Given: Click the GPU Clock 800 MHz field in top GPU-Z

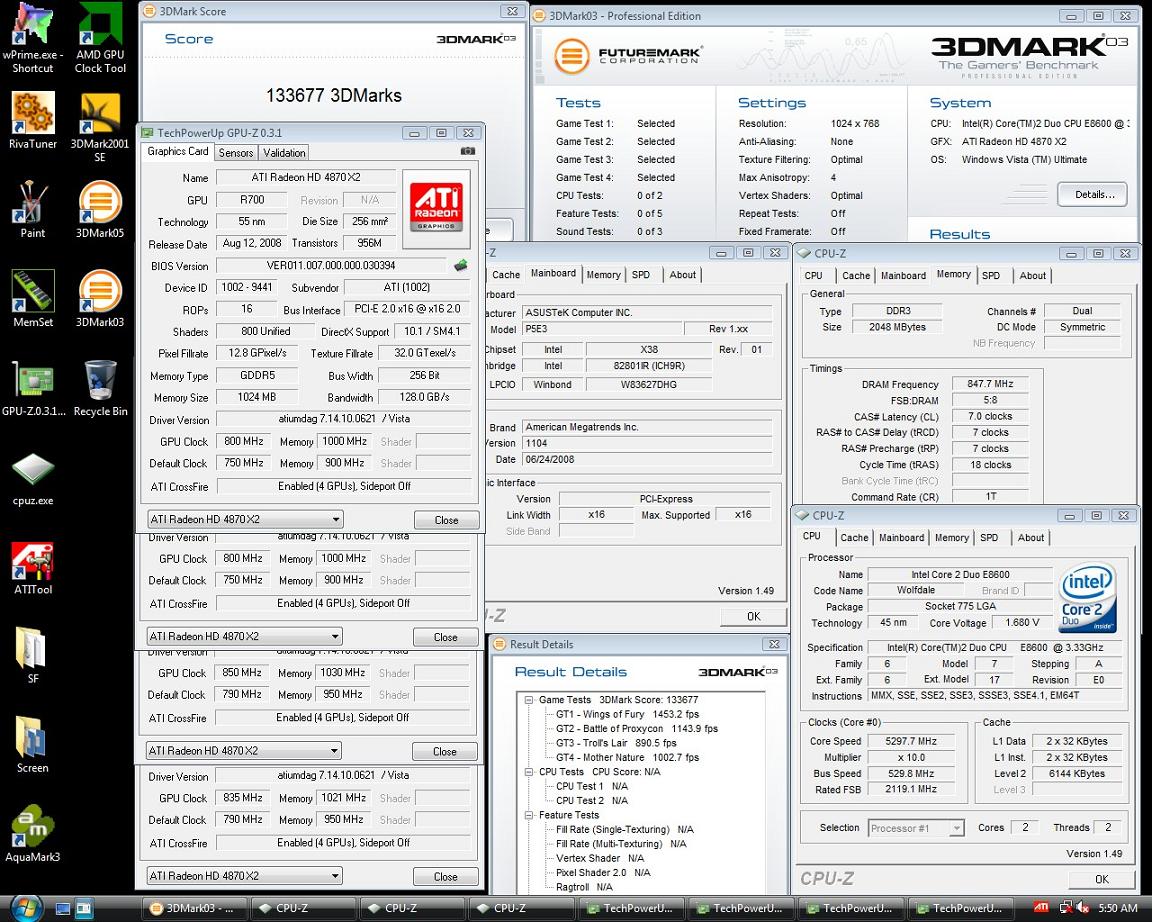Looking at the screenshot, I should 244,442.
